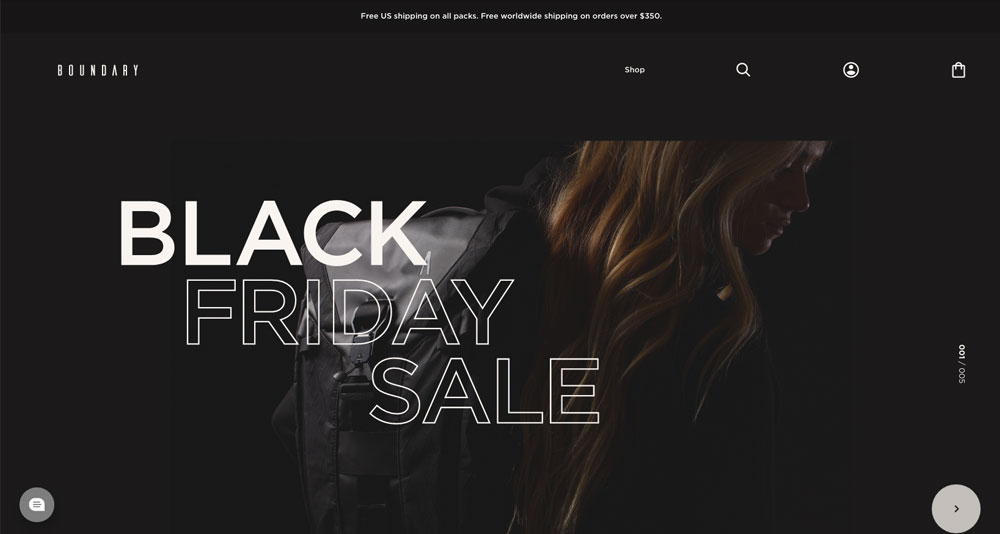The width and height of the screenshot is (1000, 534).
Task: Click the free shipping announcement banner
Action: (511, 16)
